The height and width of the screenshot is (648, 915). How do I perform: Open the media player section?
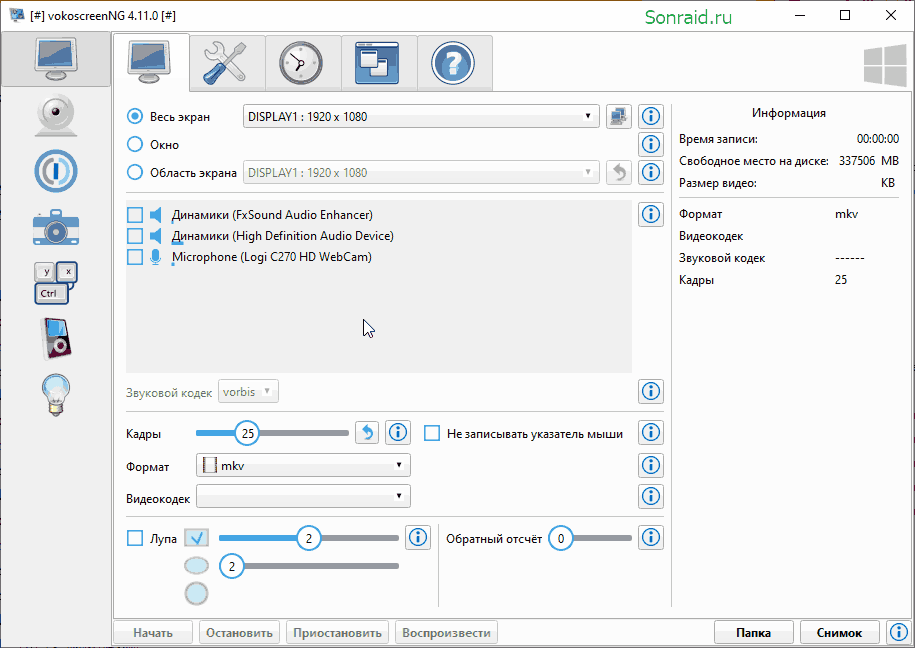pos(55,339)
